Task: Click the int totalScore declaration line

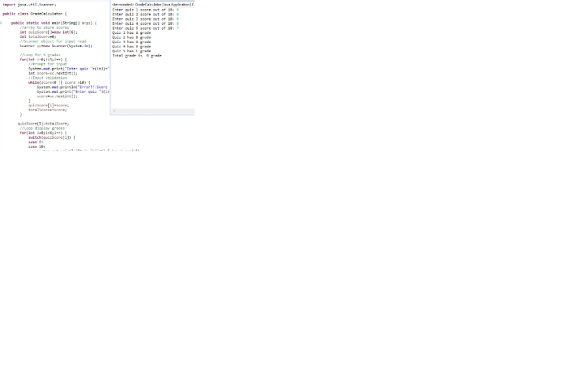Action: point(38,37)
